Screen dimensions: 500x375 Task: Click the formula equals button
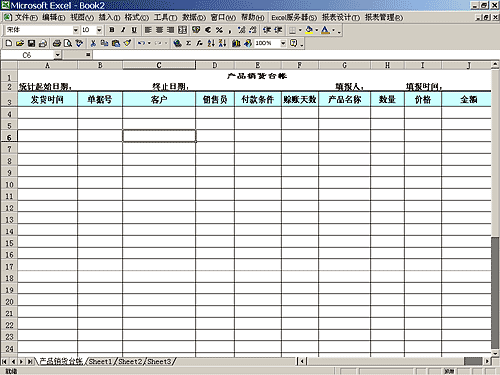88,55
